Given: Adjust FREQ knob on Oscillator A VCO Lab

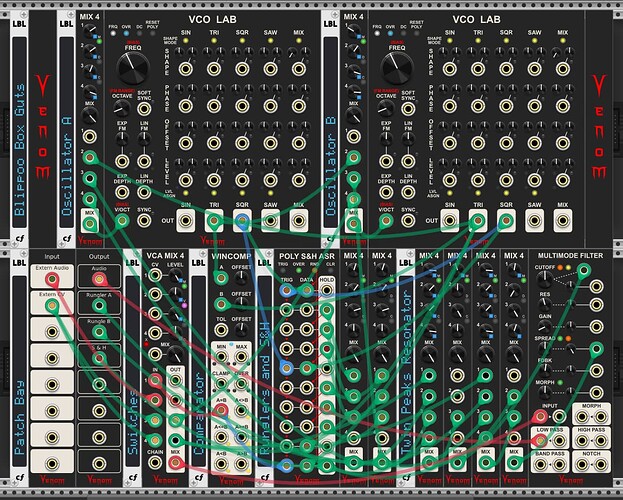Looking at the screenshot, I should [x=133, y=68].
